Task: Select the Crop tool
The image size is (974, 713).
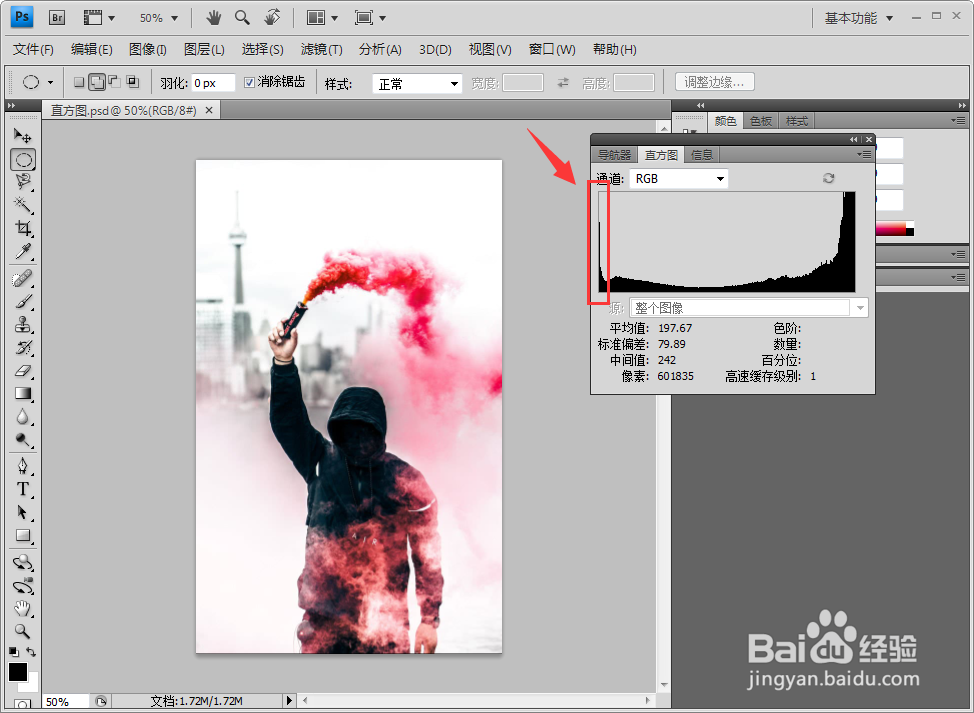Action: click(23, 228)
